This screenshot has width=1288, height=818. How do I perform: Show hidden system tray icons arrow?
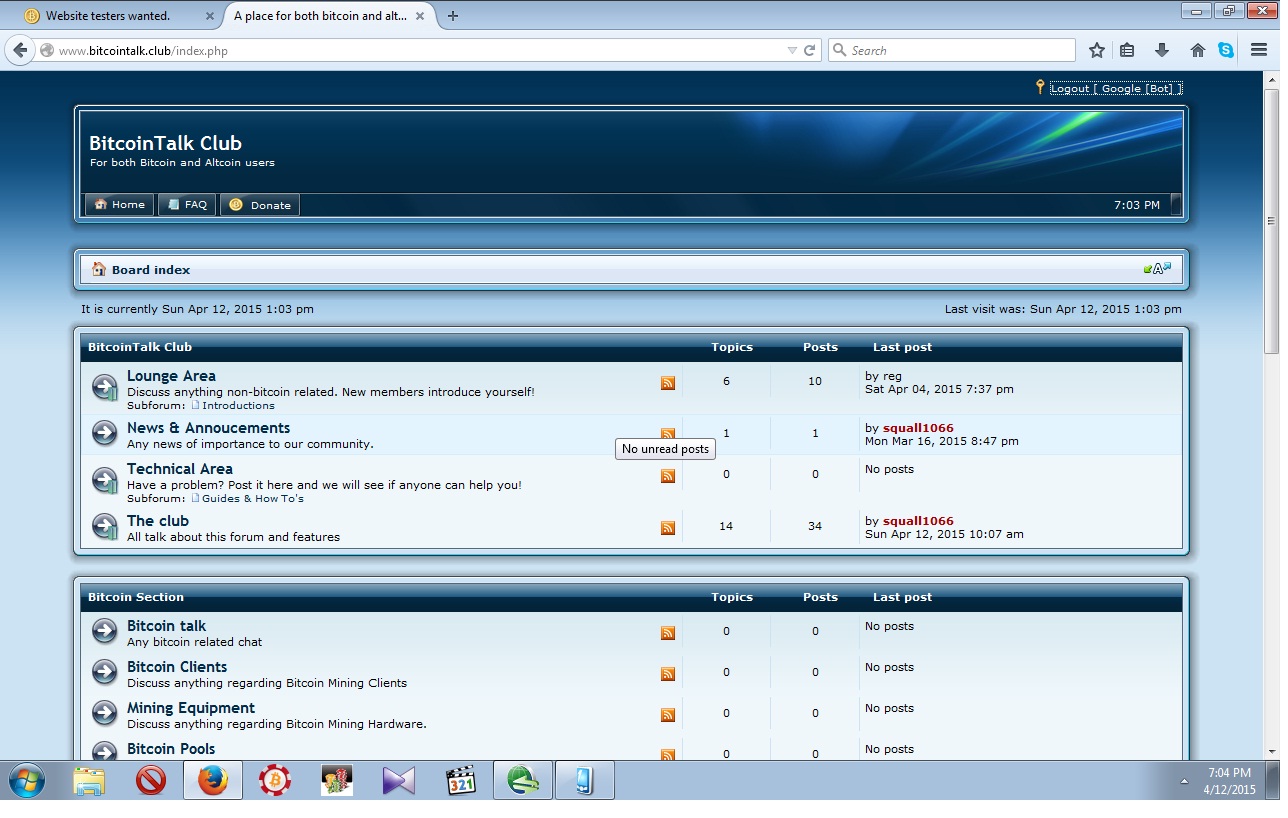[1184, 781]
